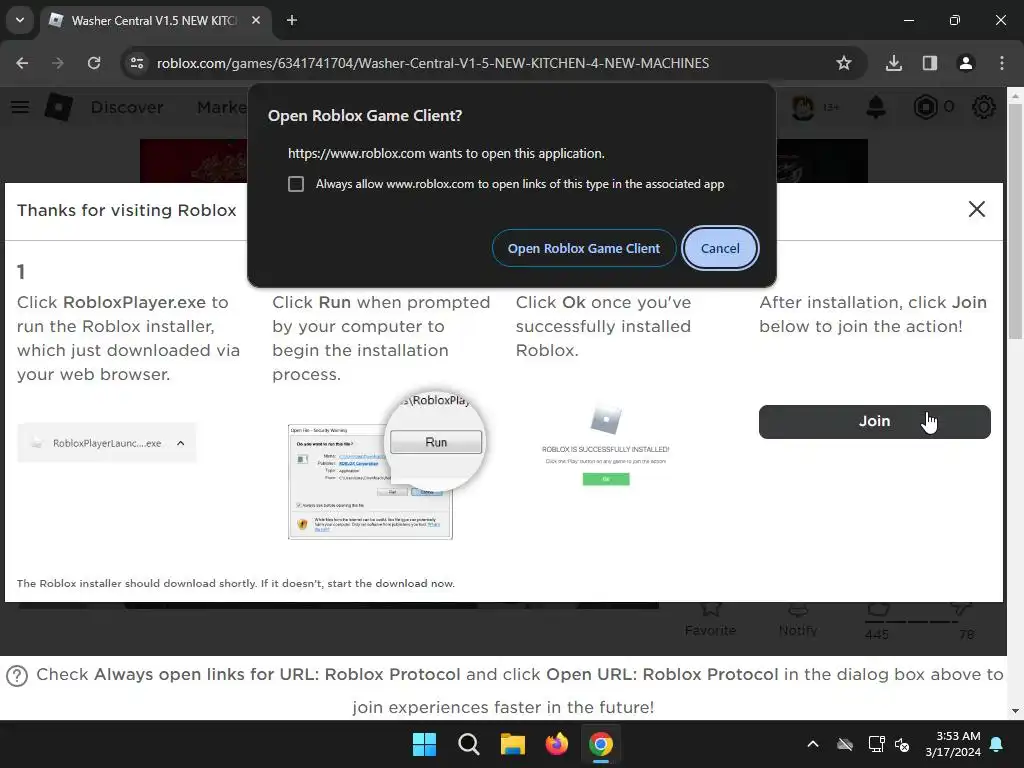Open Windows taskbar search
The image size is (1024, 768).
(468, 744)
